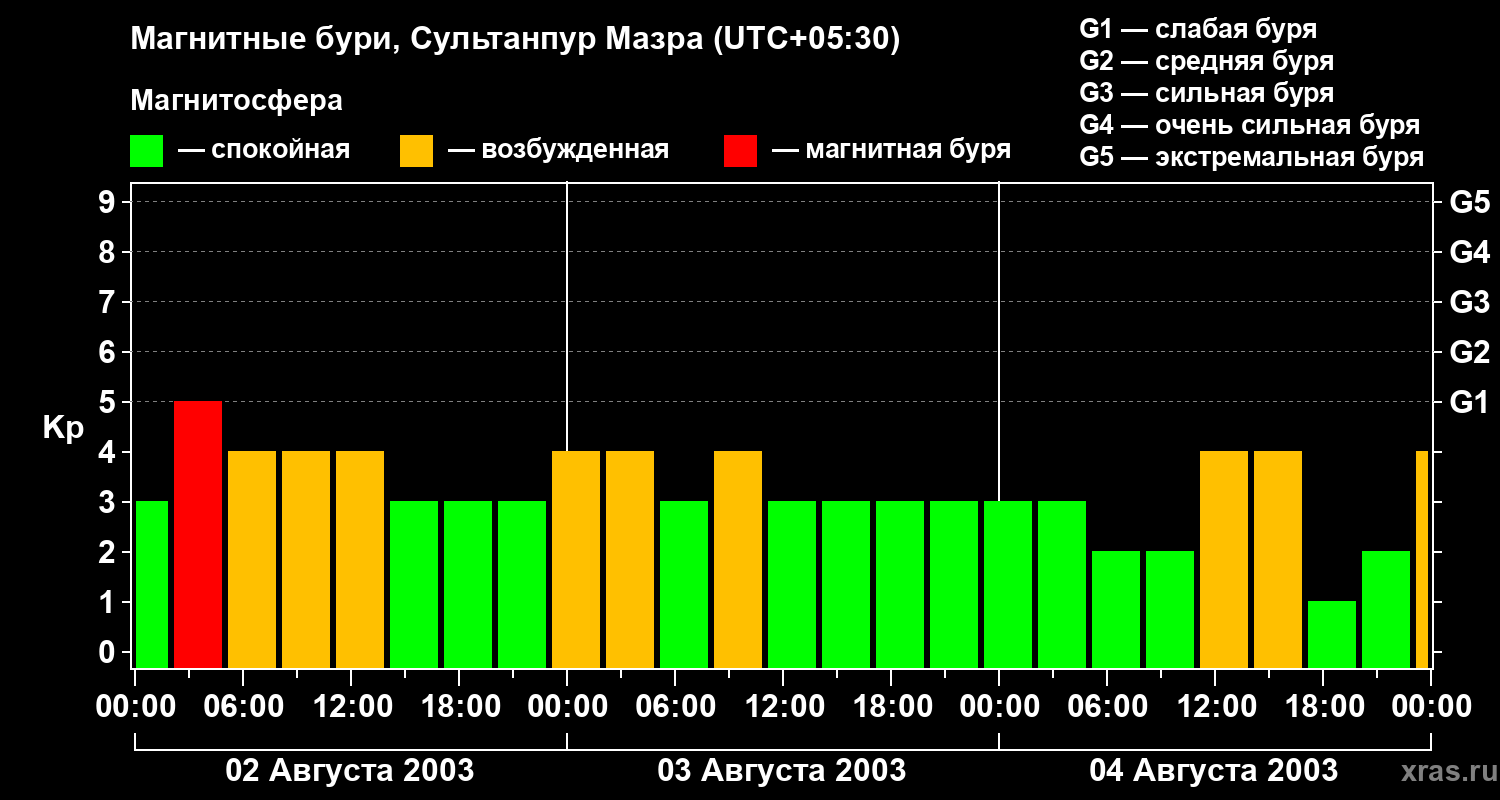Click the '18:00' time label above 02 Августа
This screenshot has height=800, width=1500.
(459, 707)
